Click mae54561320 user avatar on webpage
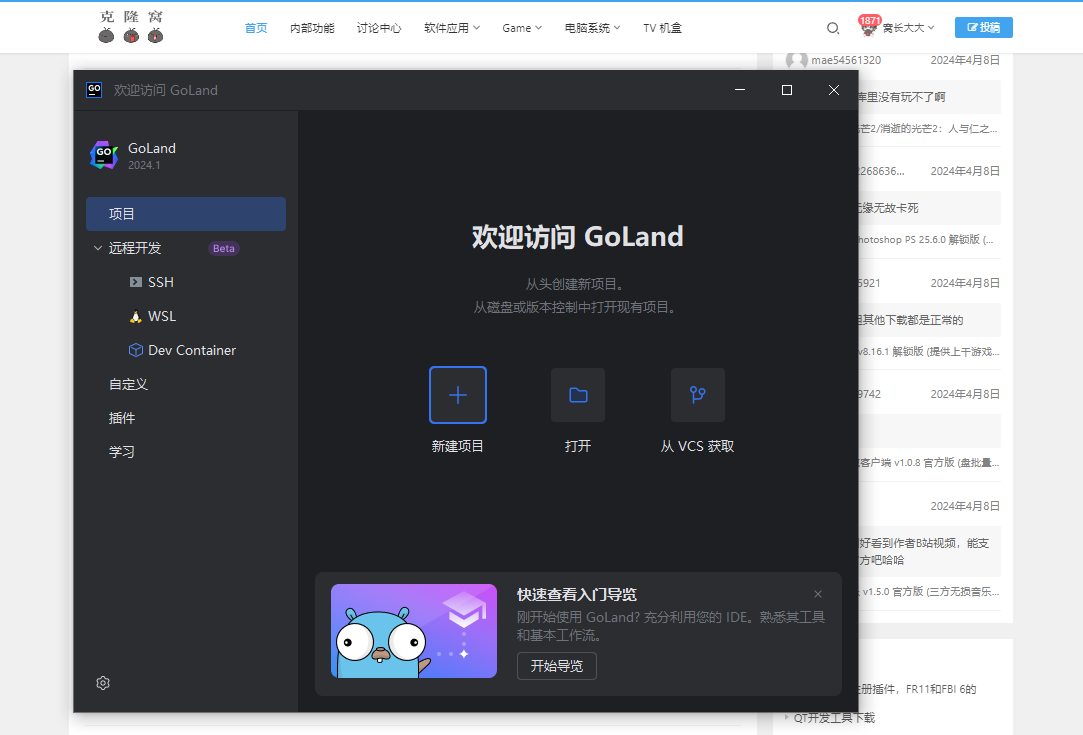This screenshot has width=1083, height=735. tap(796, 60)
